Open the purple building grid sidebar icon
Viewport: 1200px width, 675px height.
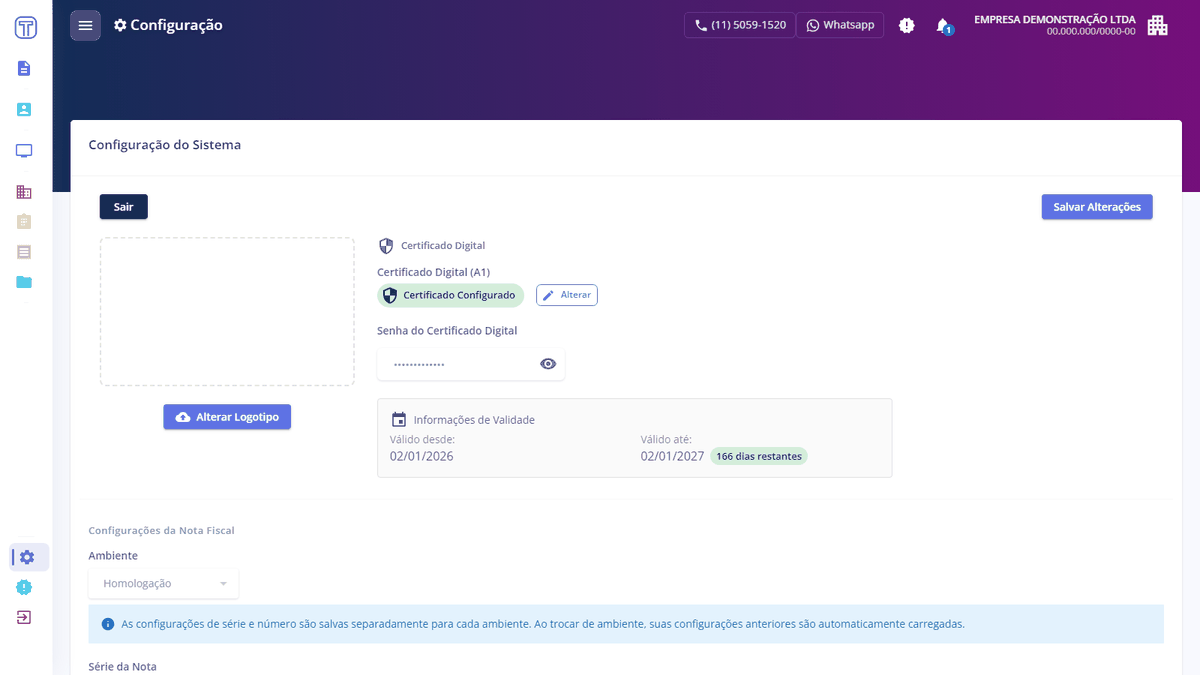24,192
